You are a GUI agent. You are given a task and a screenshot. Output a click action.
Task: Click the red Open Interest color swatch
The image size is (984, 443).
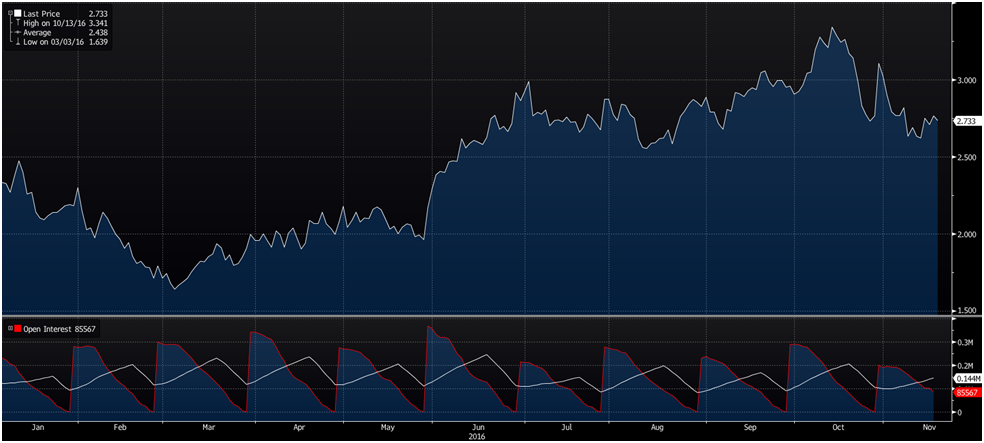(18, 328)
